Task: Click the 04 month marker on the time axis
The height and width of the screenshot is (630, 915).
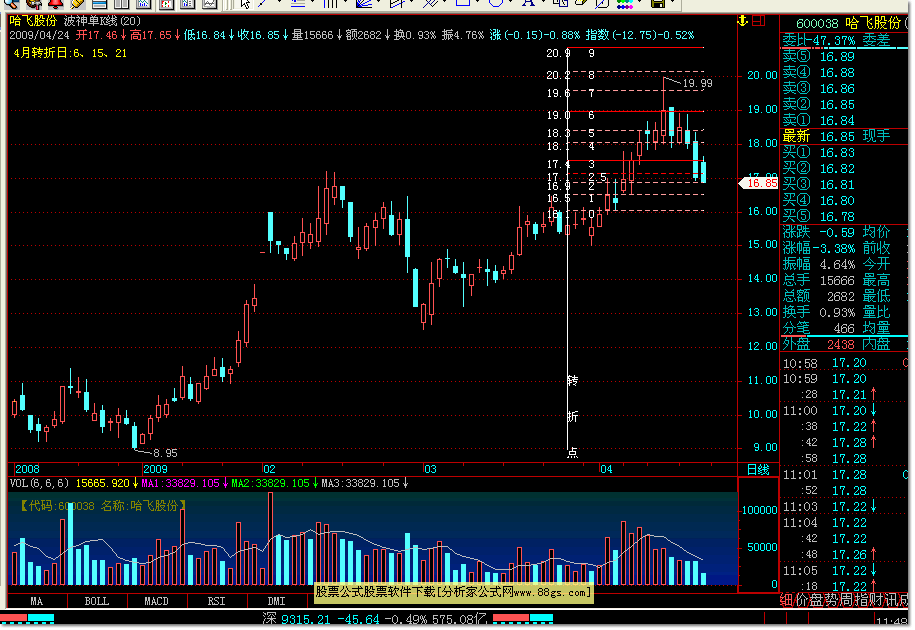Action: click(x=606, y=470)
